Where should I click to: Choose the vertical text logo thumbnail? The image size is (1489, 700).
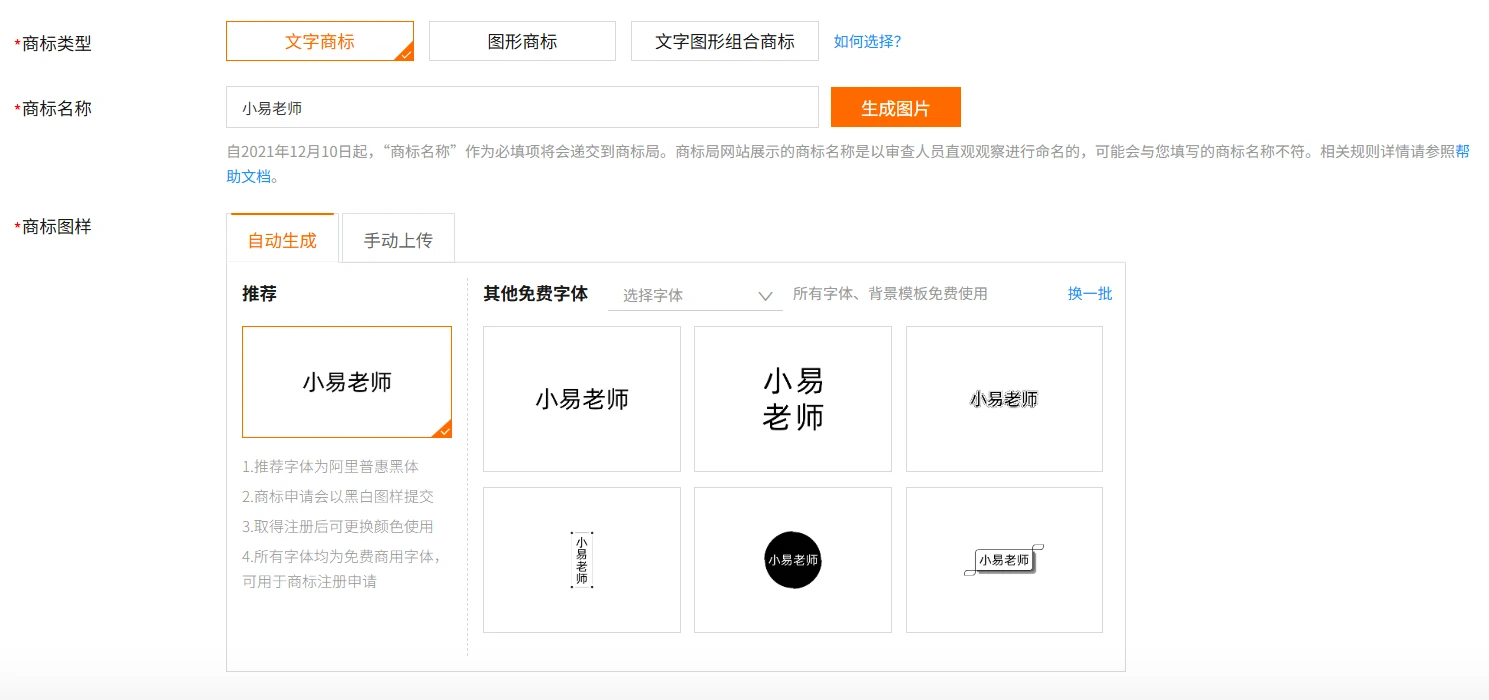pyautogui.click(x=581, y=560)
